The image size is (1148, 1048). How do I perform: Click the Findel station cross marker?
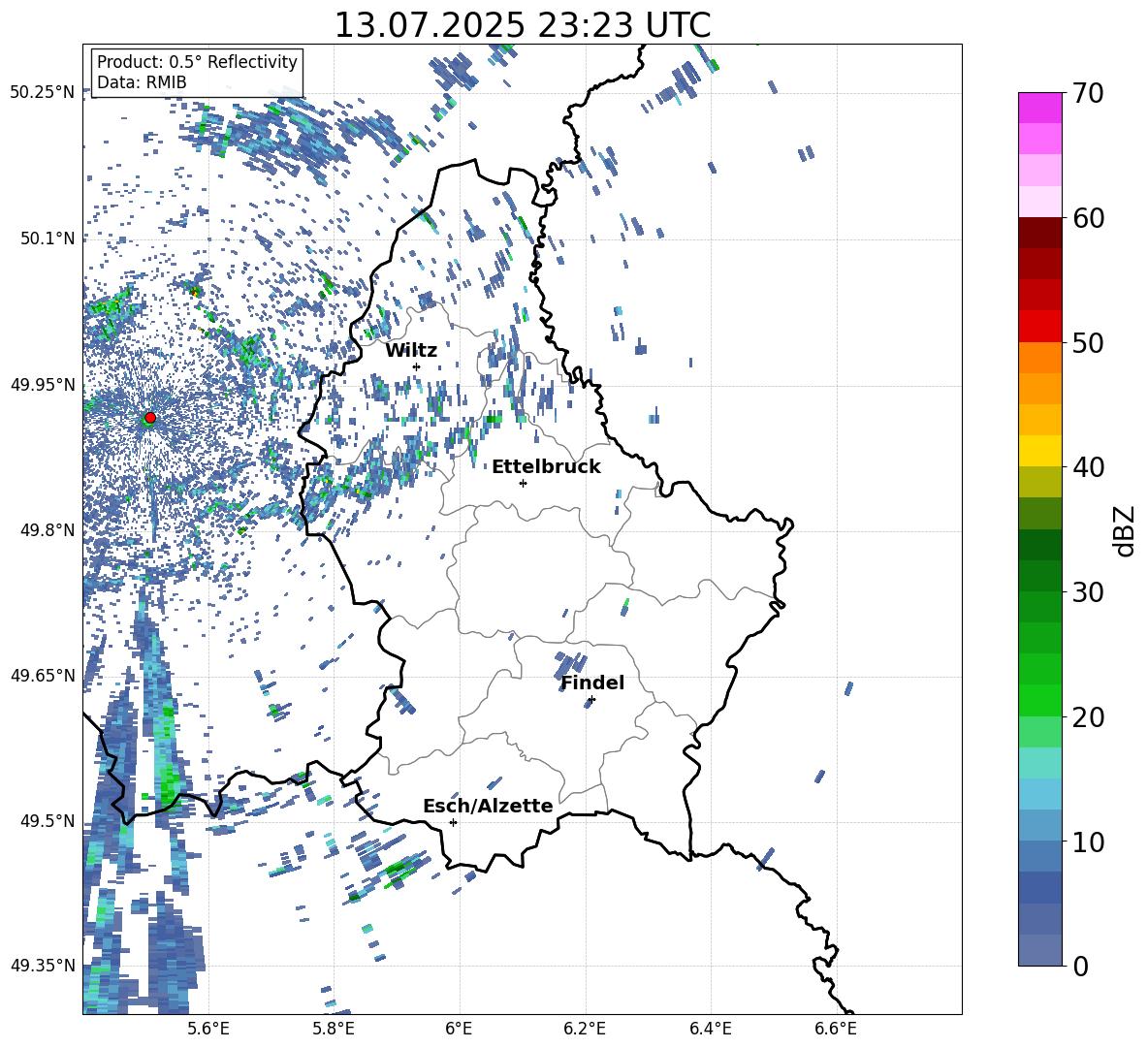click(x=591, y=700)
